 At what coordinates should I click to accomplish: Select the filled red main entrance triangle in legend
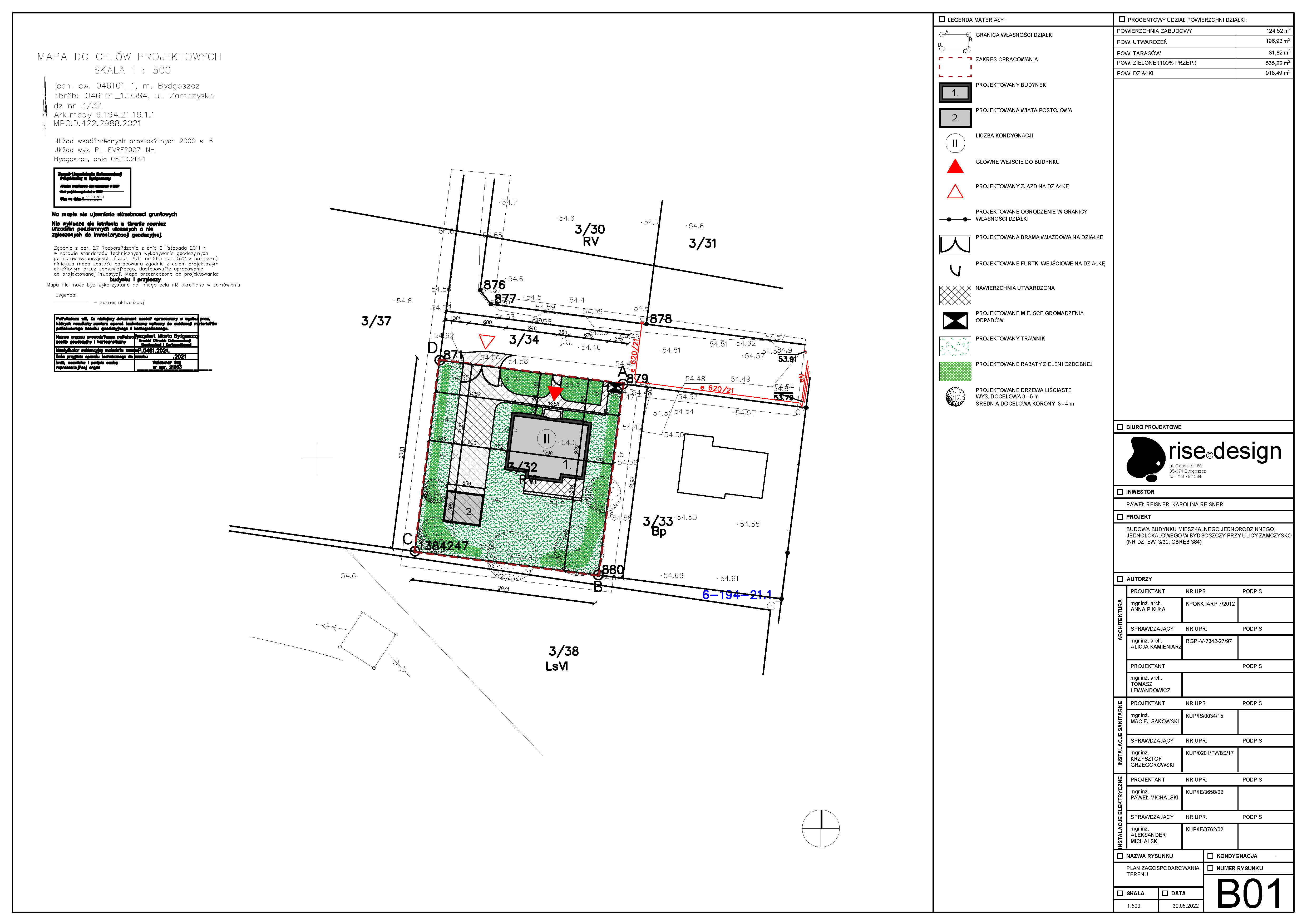(955, 166)
